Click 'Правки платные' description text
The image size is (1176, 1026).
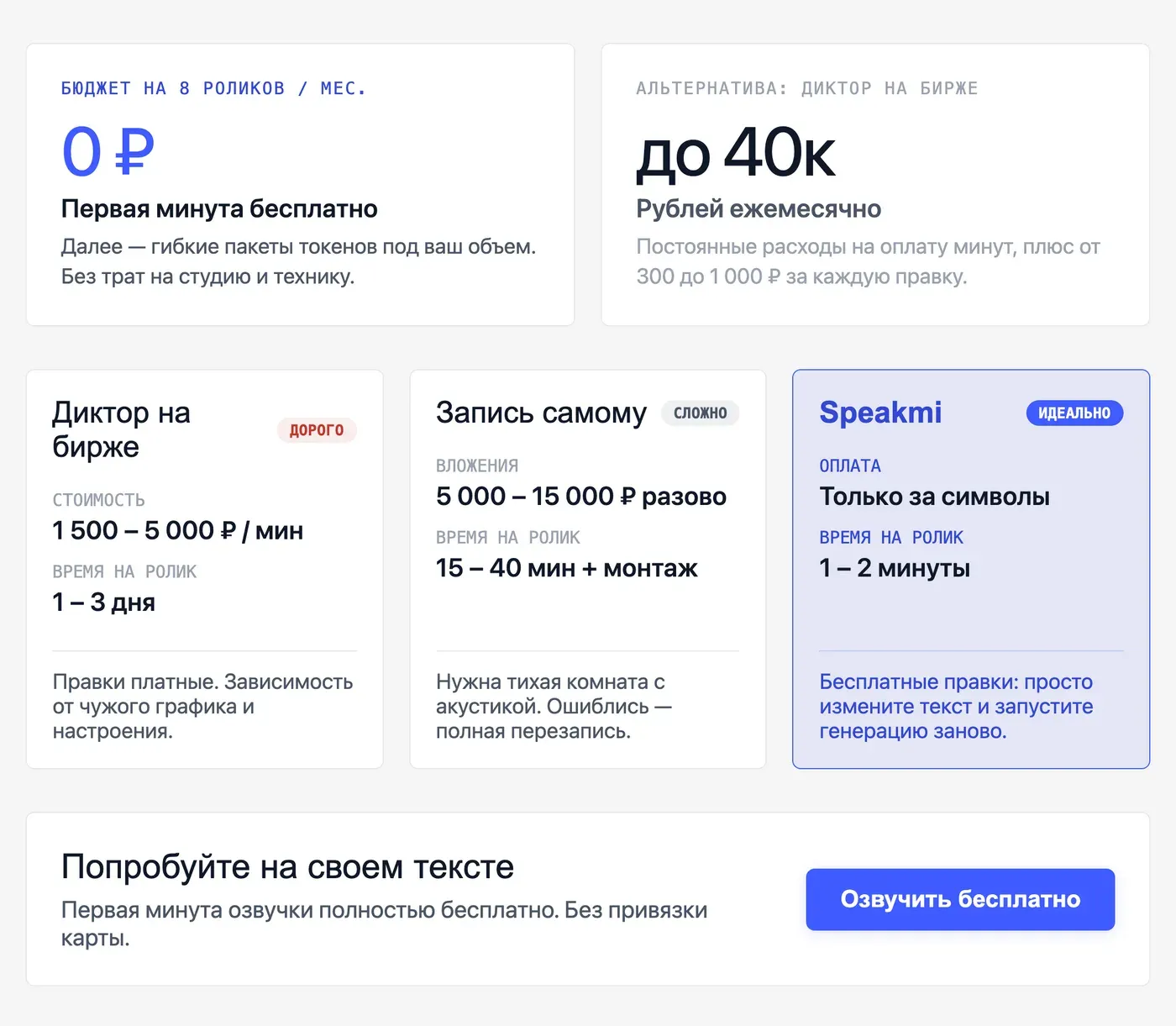click(202, 706)
